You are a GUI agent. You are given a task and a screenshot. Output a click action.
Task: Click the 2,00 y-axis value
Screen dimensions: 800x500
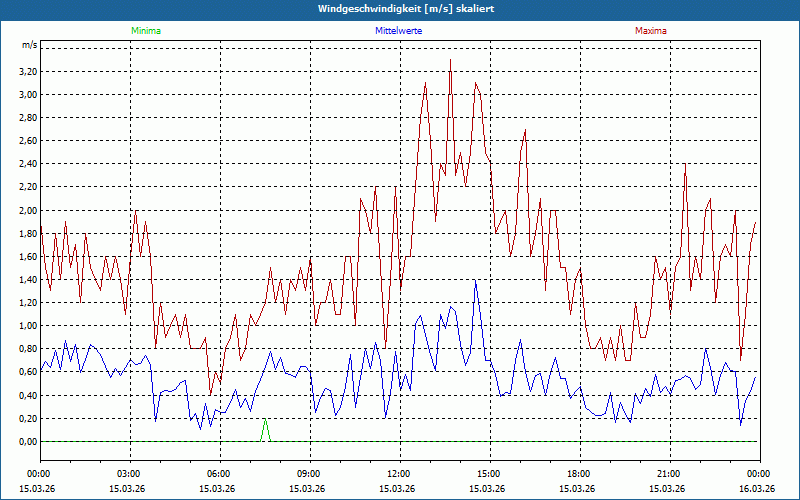pyautogui.click(x=28, y=210)
